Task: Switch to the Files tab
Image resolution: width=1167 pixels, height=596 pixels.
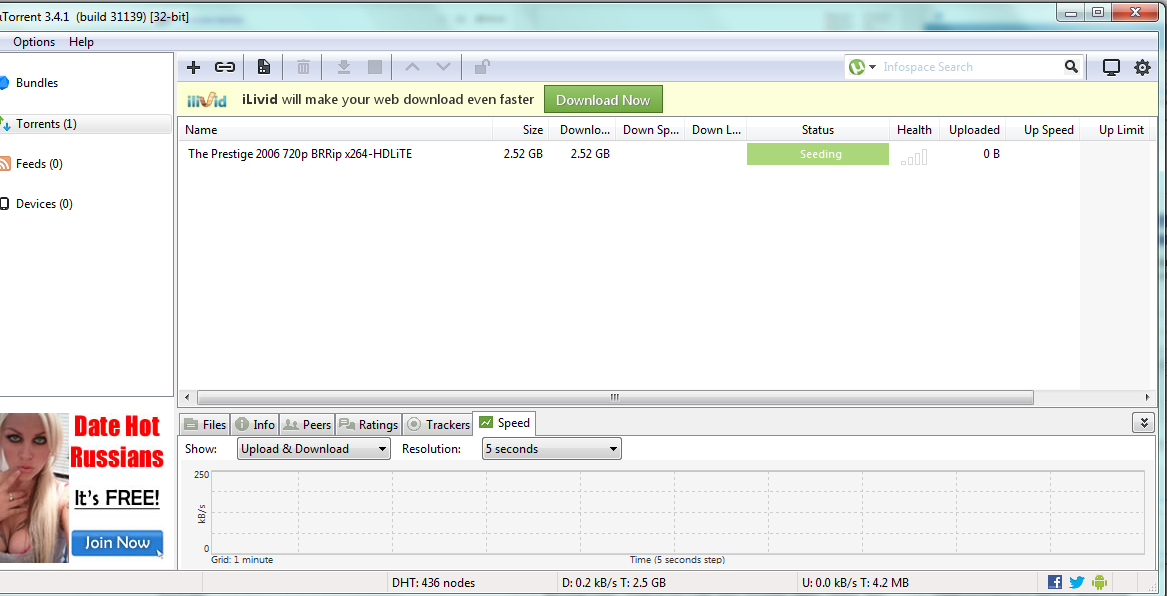Action: click(205, 425)
